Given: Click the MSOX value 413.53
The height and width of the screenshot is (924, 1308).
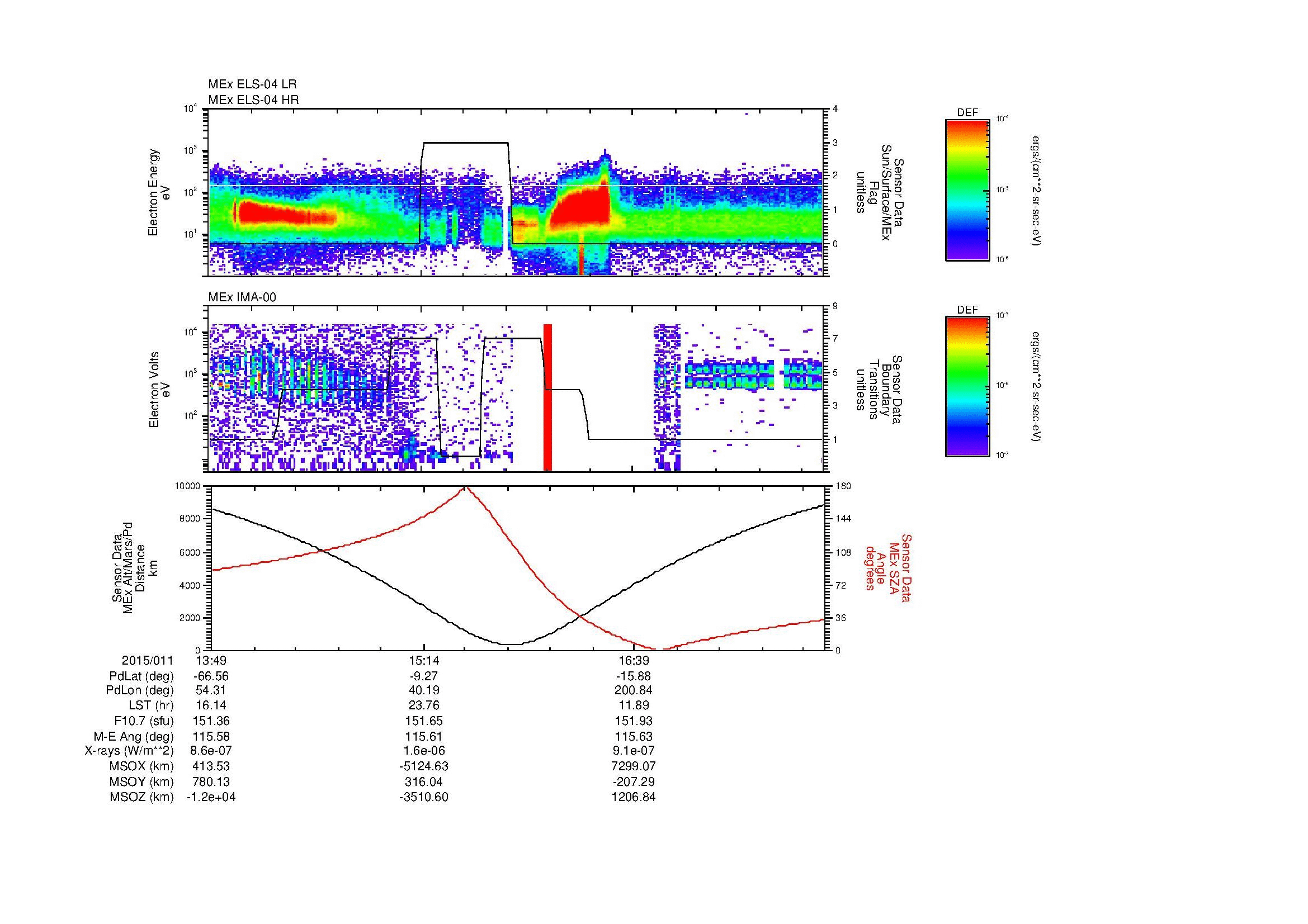Looking at the screenshot, I should pyautogui.click(x=211, y=767).
